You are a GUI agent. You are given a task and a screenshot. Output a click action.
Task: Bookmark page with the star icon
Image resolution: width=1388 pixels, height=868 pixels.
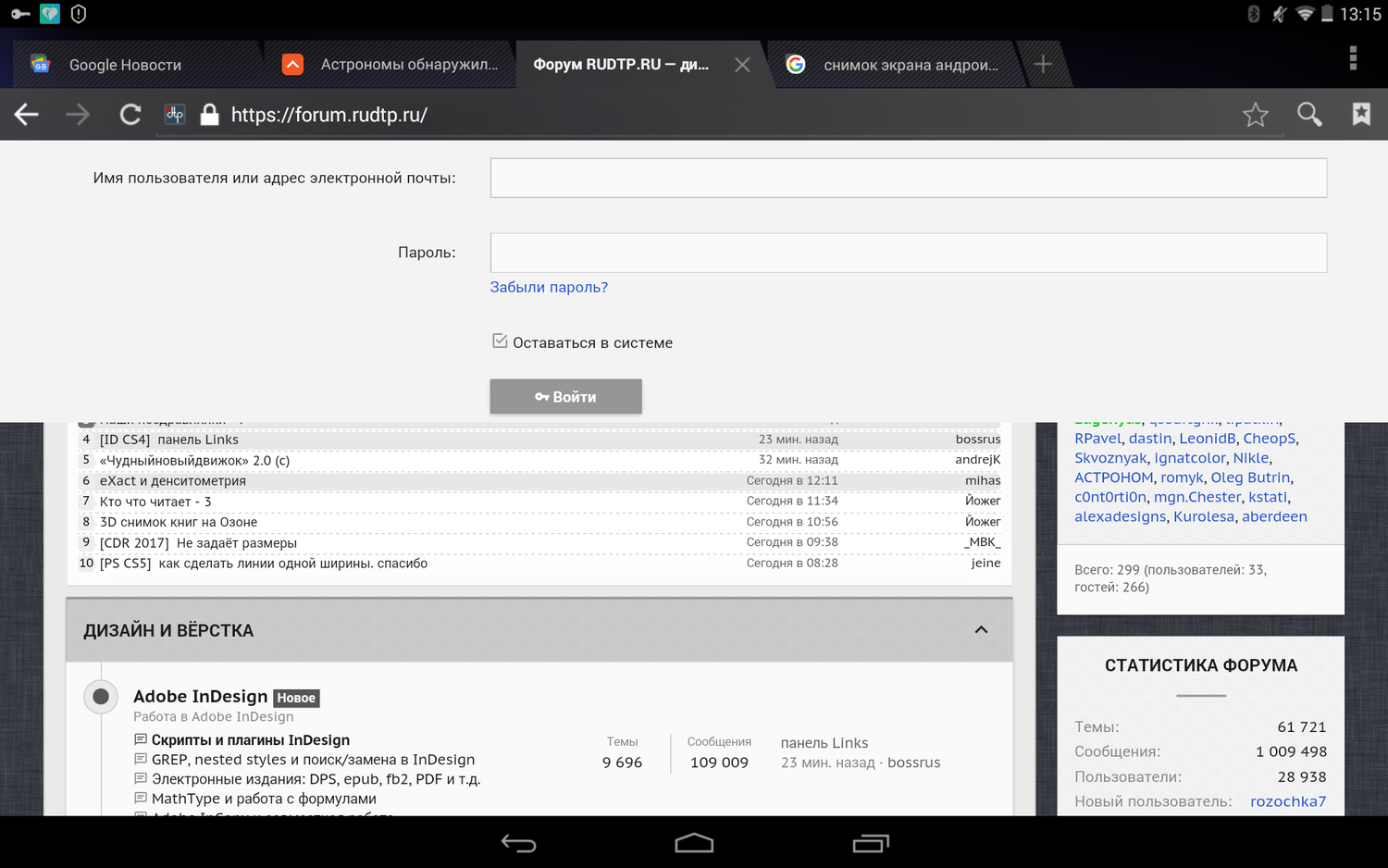tap(1256, 115)
